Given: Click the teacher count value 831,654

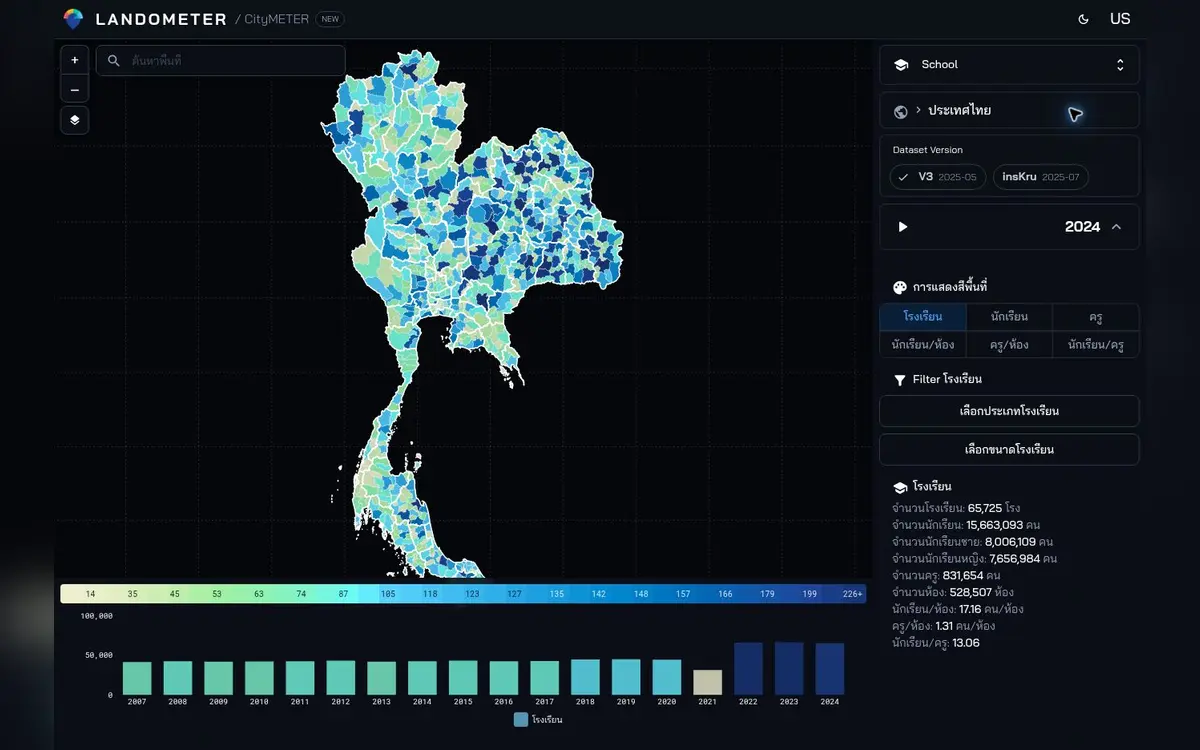Looking at the screenshot, I should [964, 576].
